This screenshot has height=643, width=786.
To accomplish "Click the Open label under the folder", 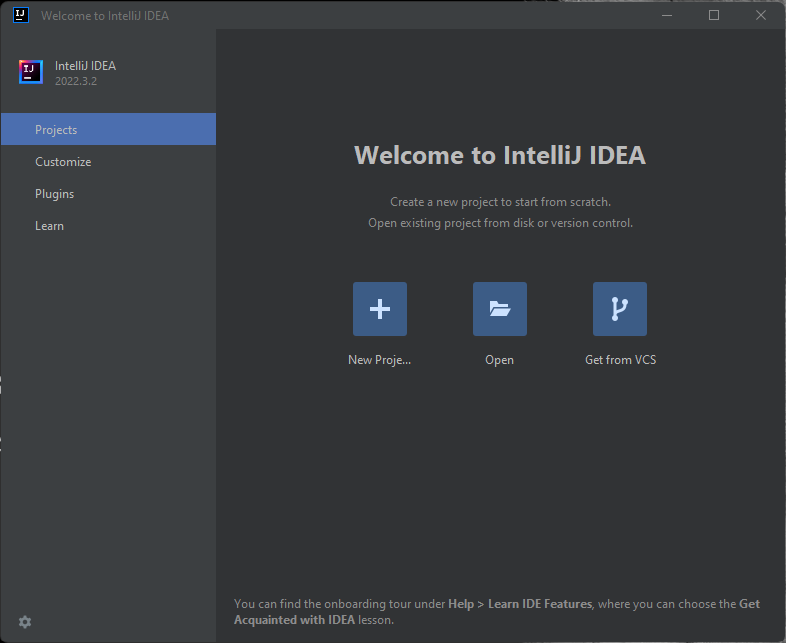I will (499, 360).
